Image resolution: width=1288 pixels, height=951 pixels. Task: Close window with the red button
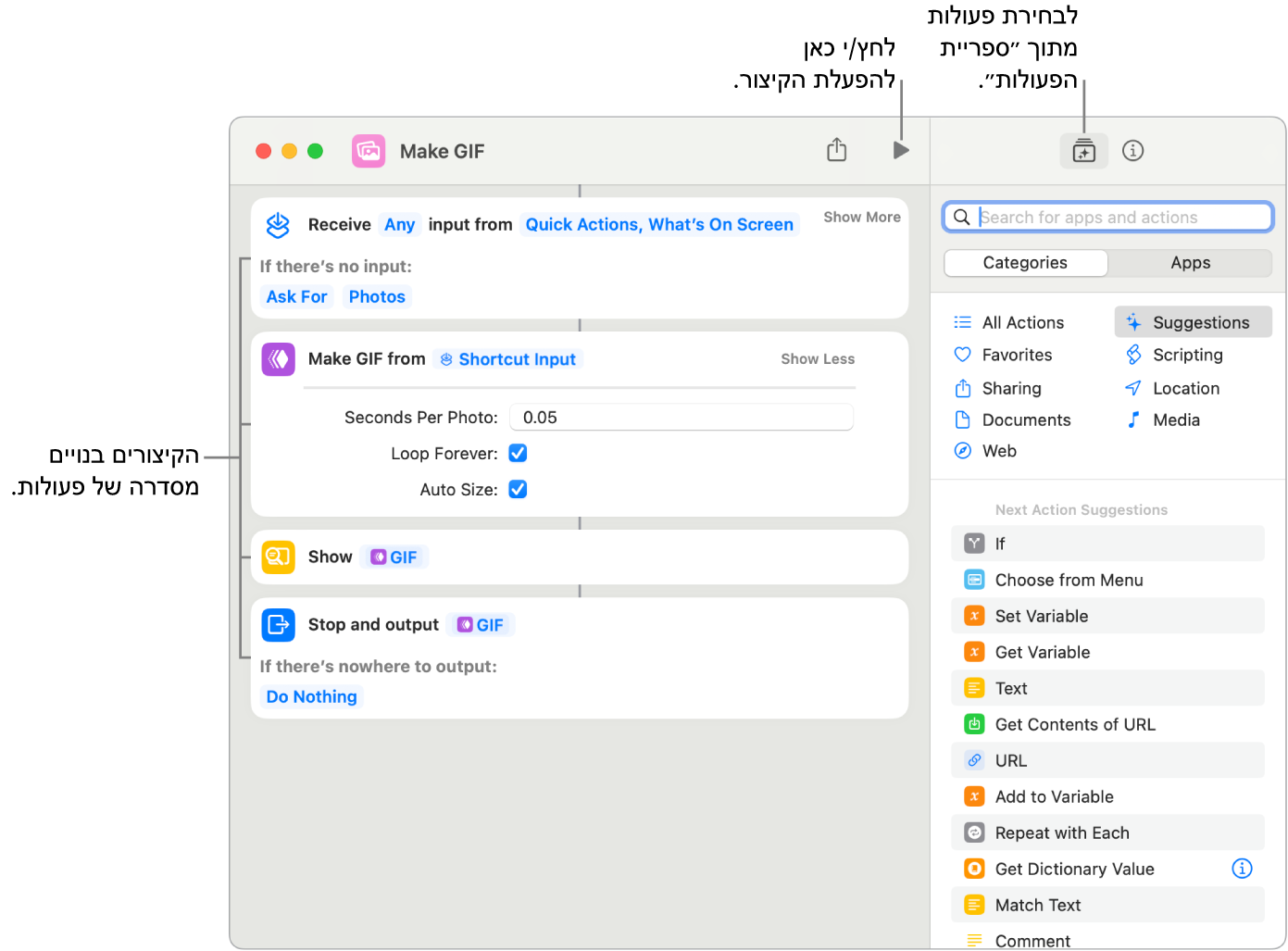pos(263,151)
